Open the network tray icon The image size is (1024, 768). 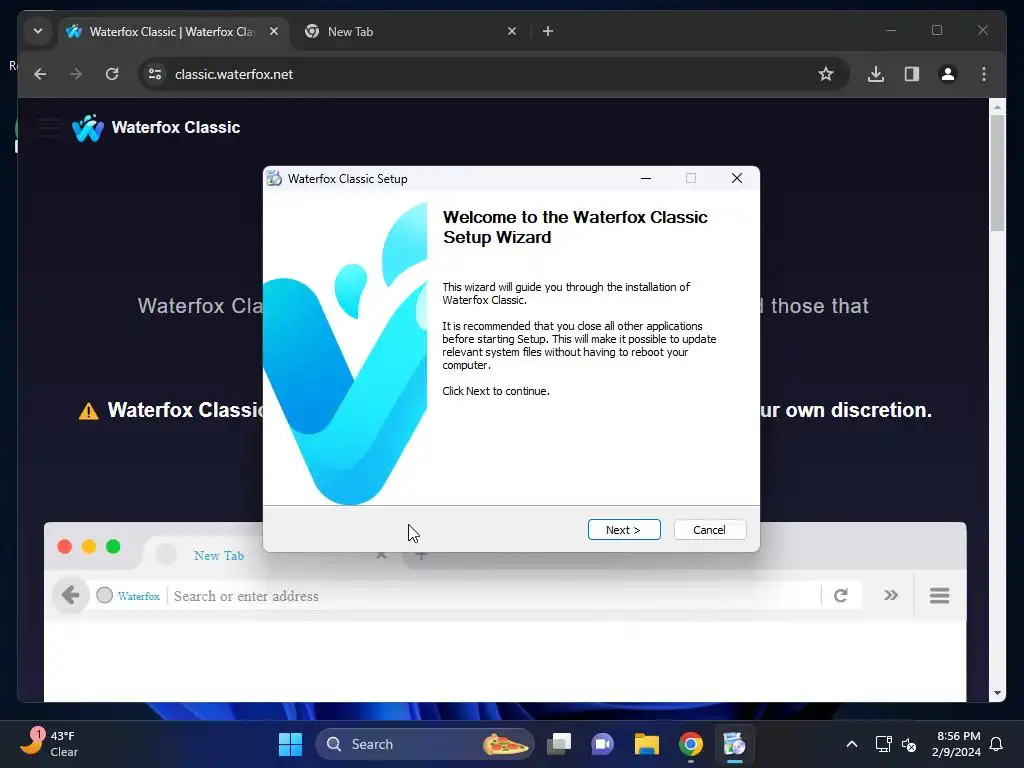[x=883, y=744]
